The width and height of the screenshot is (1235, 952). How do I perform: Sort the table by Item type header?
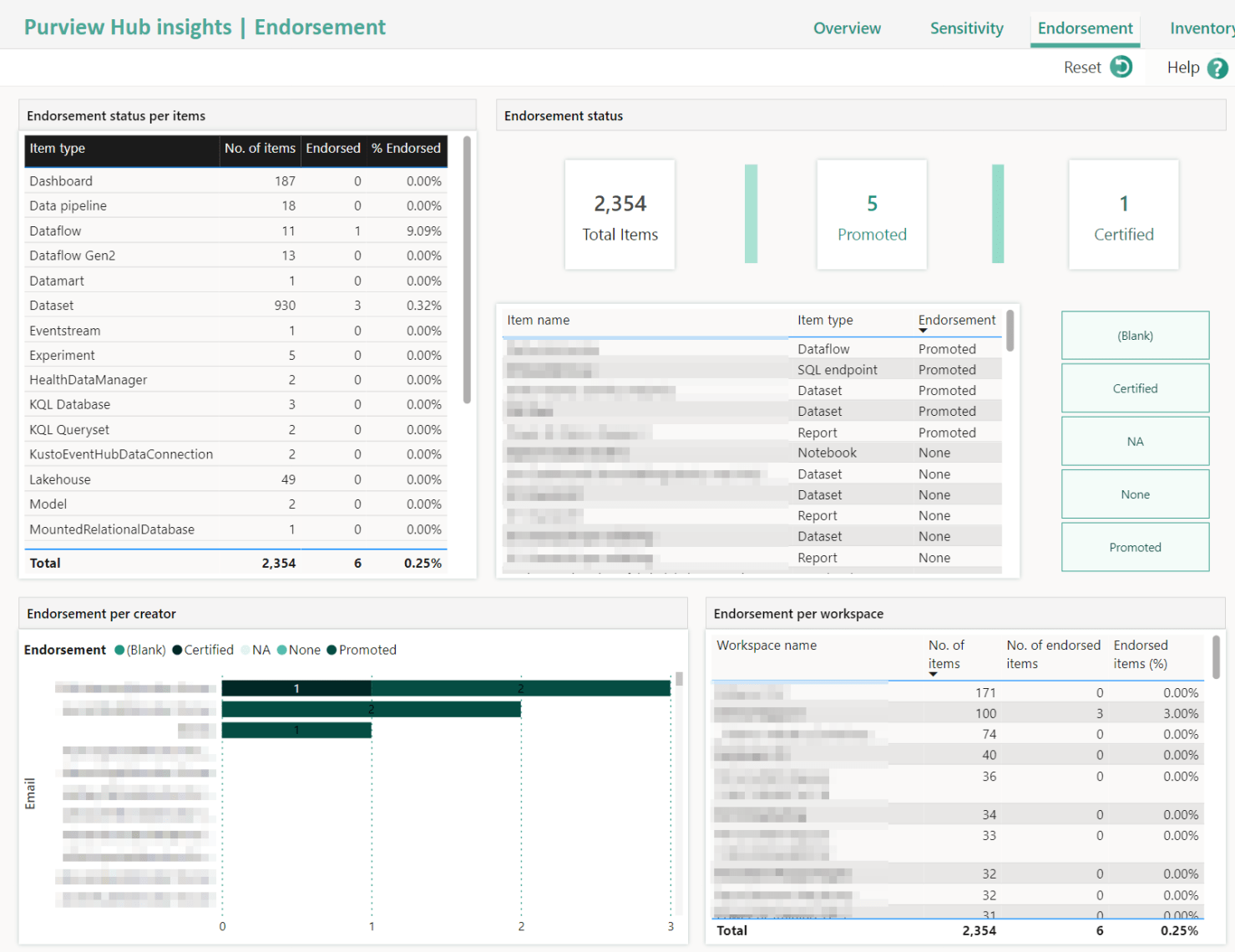(x=57, y=148)
